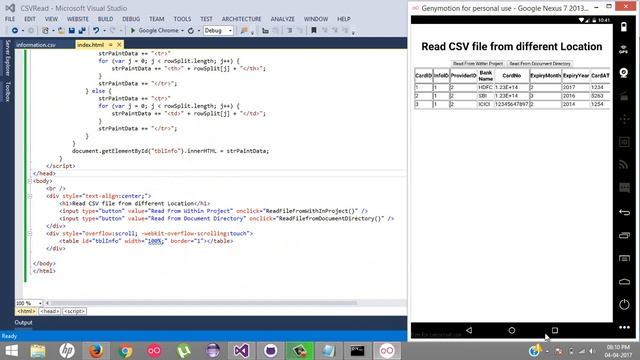Screen dimensions: 640x360
Task: Open the Toolbox side panel
Action: (x=7, y=91)
